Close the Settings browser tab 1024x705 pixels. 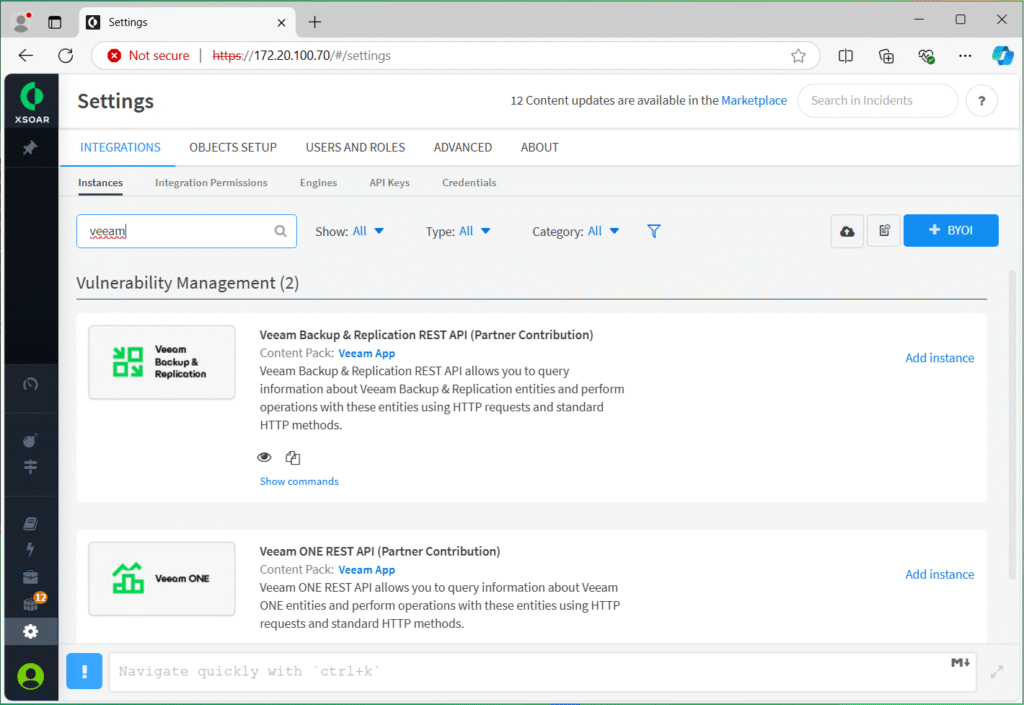click(x=281, y=23)
